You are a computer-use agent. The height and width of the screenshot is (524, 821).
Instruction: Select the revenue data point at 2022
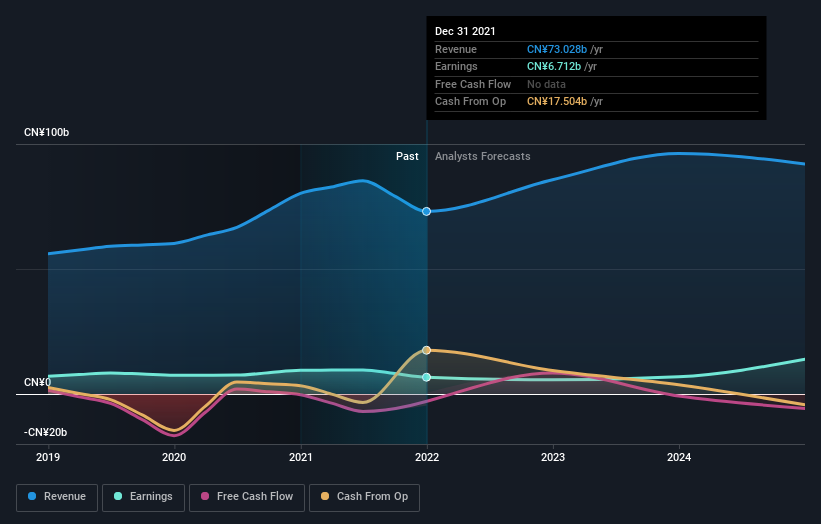coord(426,211)
